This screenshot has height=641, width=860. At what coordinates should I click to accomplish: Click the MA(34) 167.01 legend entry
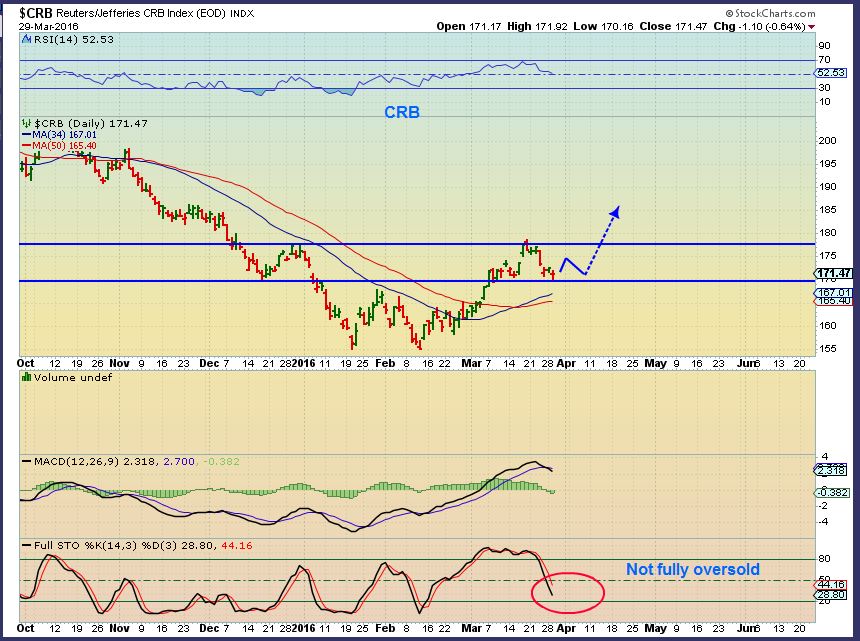59,135
